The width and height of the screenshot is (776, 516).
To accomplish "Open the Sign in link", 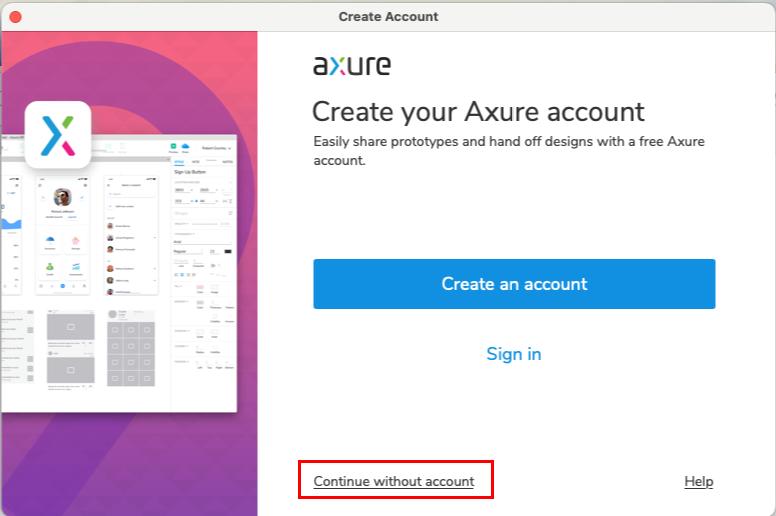I will point(513,354).
